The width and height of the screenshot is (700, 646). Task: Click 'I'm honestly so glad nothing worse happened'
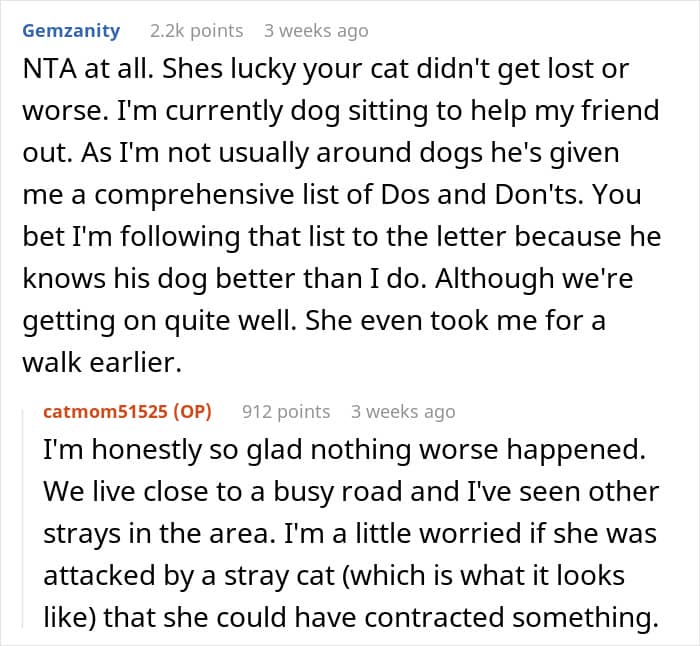point(344,450)
